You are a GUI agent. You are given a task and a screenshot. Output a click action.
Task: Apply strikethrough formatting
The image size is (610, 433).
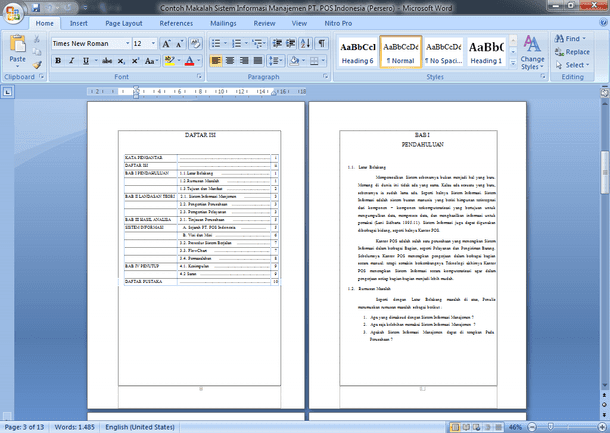pos(107,61)
